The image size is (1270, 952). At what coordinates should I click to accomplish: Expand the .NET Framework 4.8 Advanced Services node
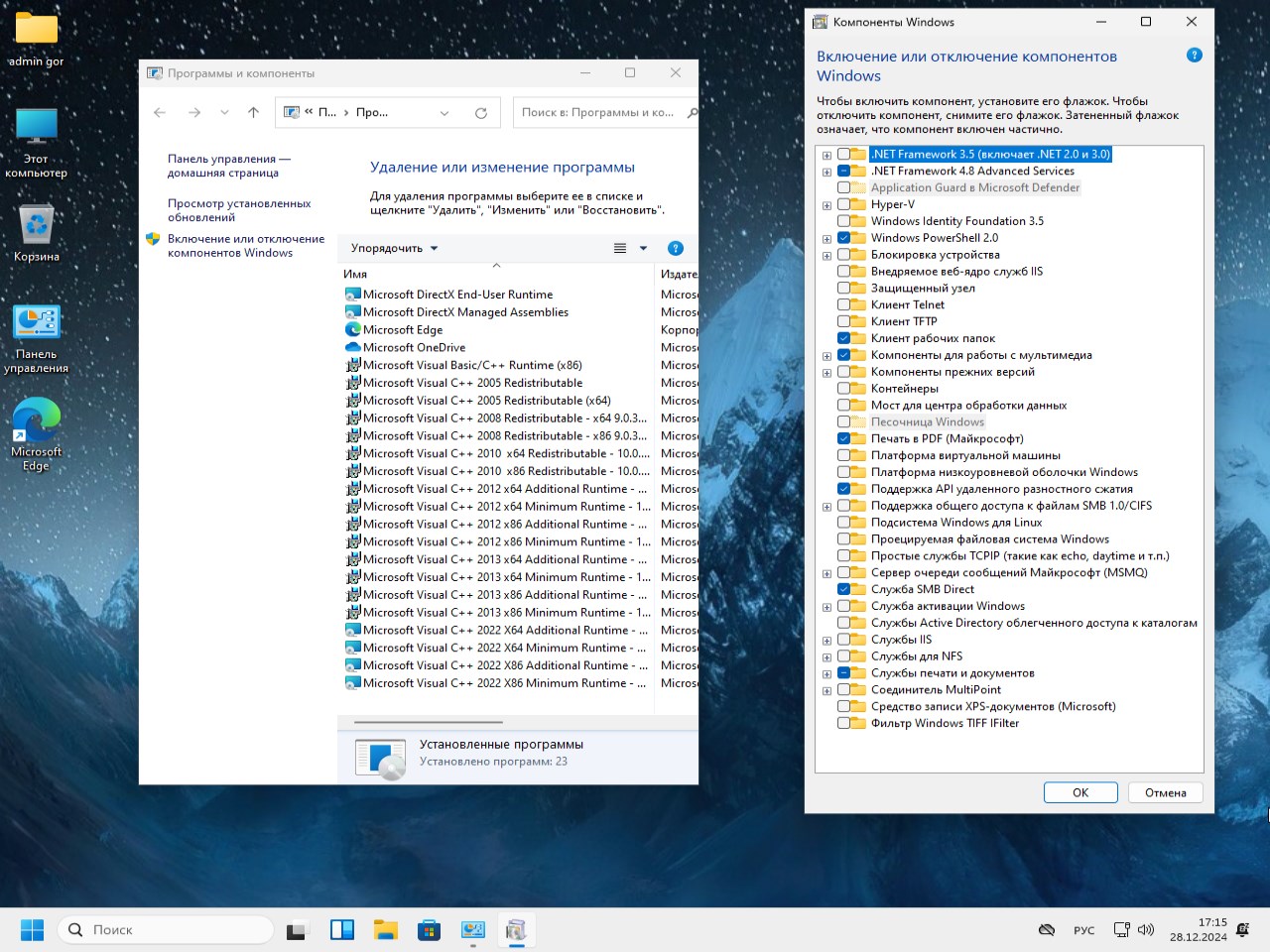[826, 172]
